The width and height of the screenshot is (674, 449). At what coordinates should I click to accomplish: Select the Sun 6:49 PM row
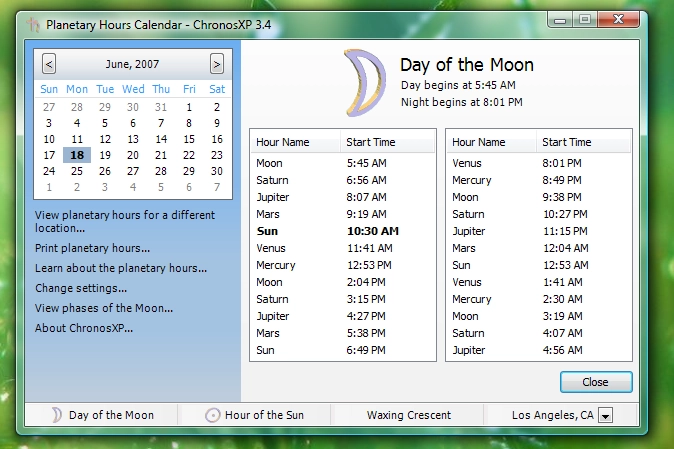click(343, 350)
